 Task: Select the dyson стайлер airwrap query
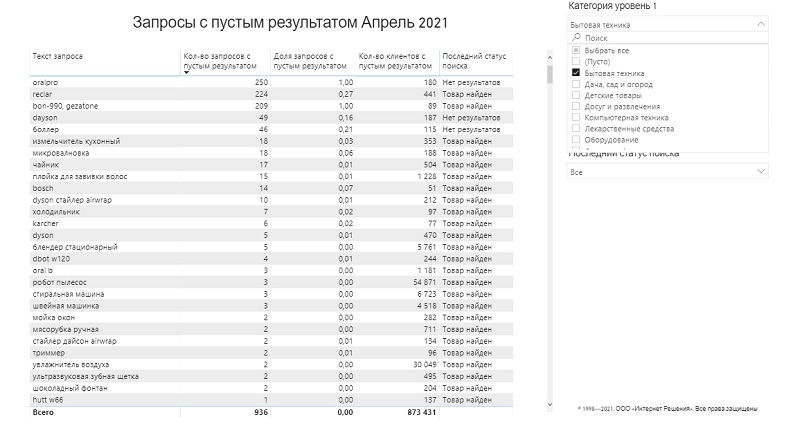(x=72, y=199)
